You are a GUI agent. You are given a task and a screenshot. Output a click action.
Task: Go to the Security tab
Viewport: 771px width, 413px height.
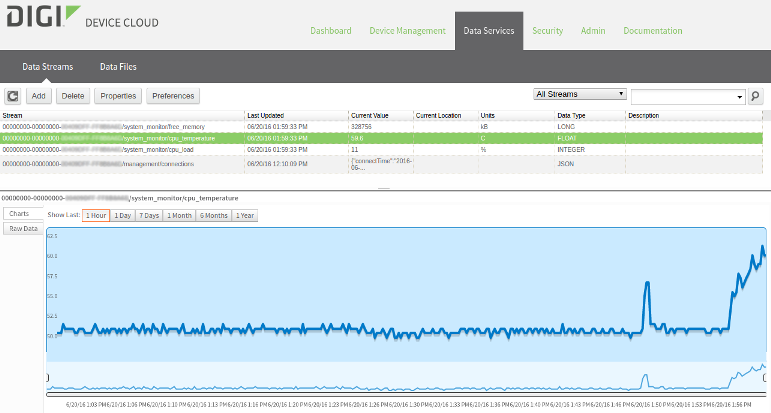tap(547, 30)
